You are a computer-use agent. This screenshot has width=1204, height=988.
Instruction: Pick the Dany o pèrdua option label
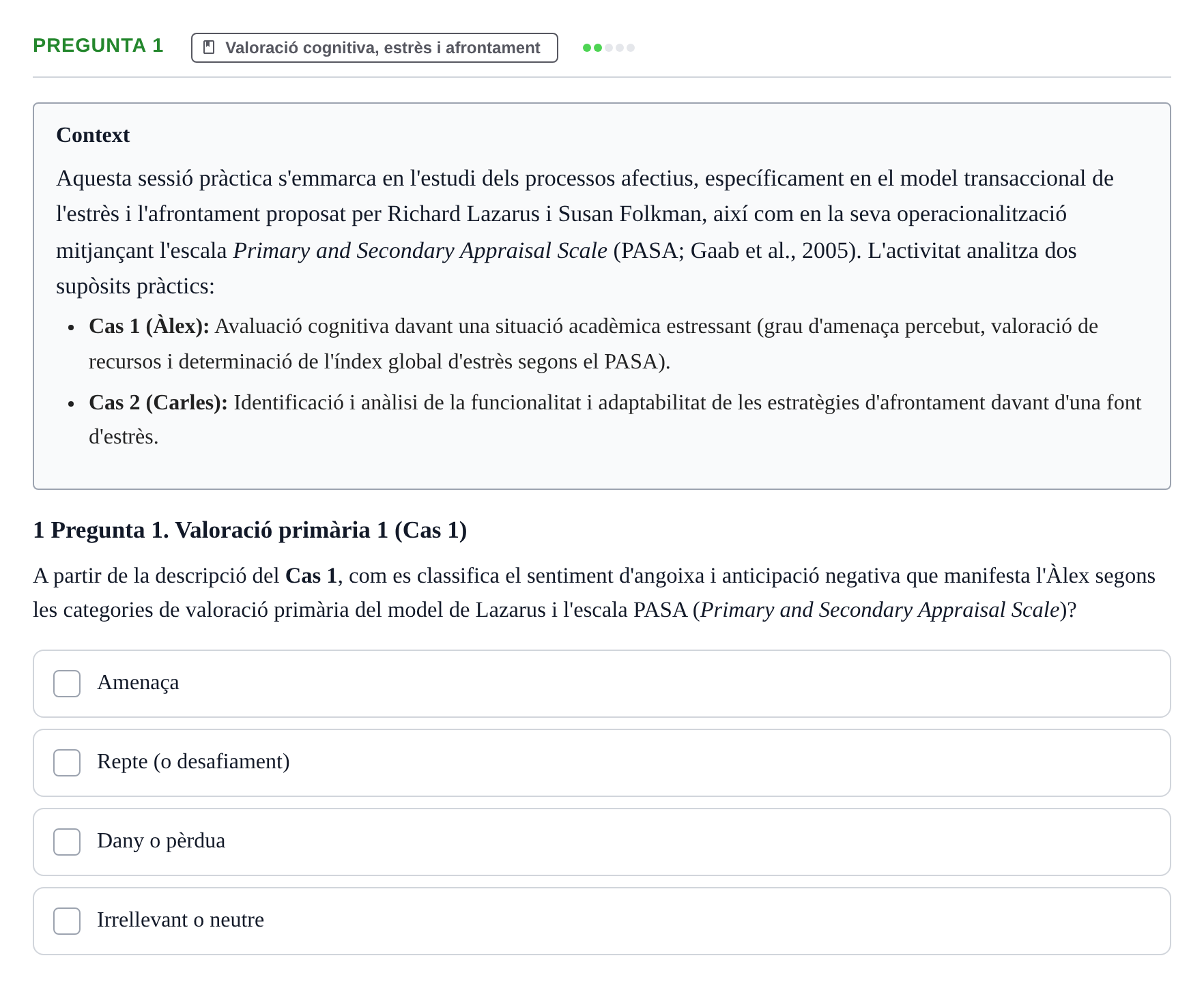pyautogui.click(x=161, y=841)
